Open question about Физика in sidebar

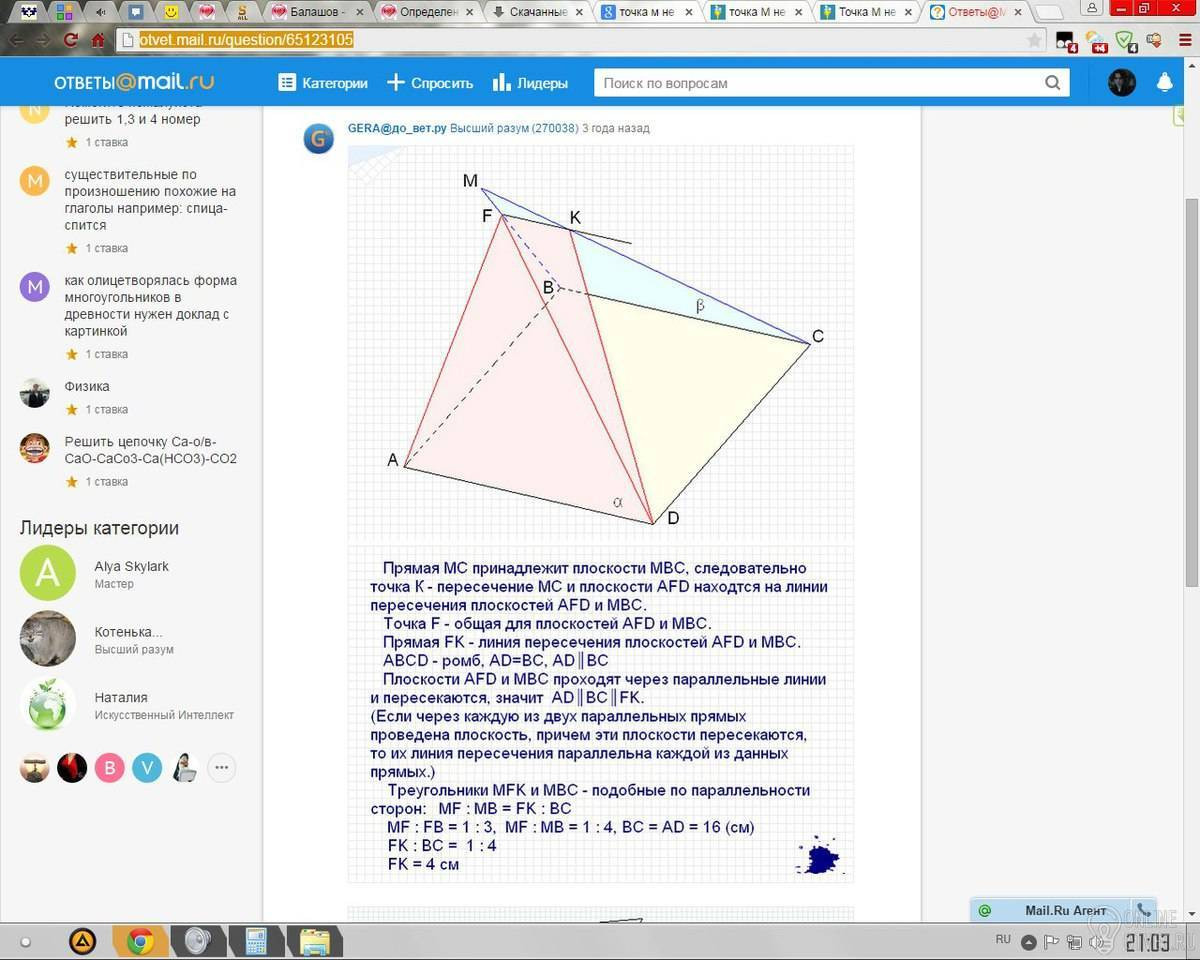click(x=87, y=386)
